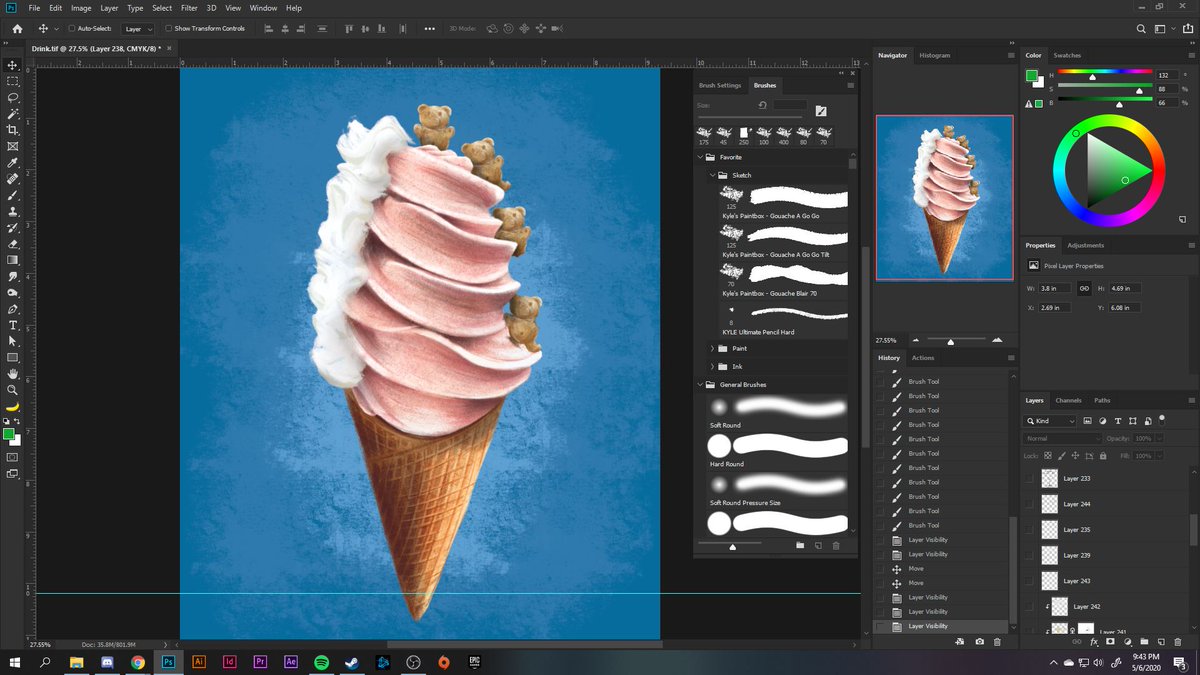Select the Brush tool in toolbar
1200x675 pixels.
pos(12,195)
